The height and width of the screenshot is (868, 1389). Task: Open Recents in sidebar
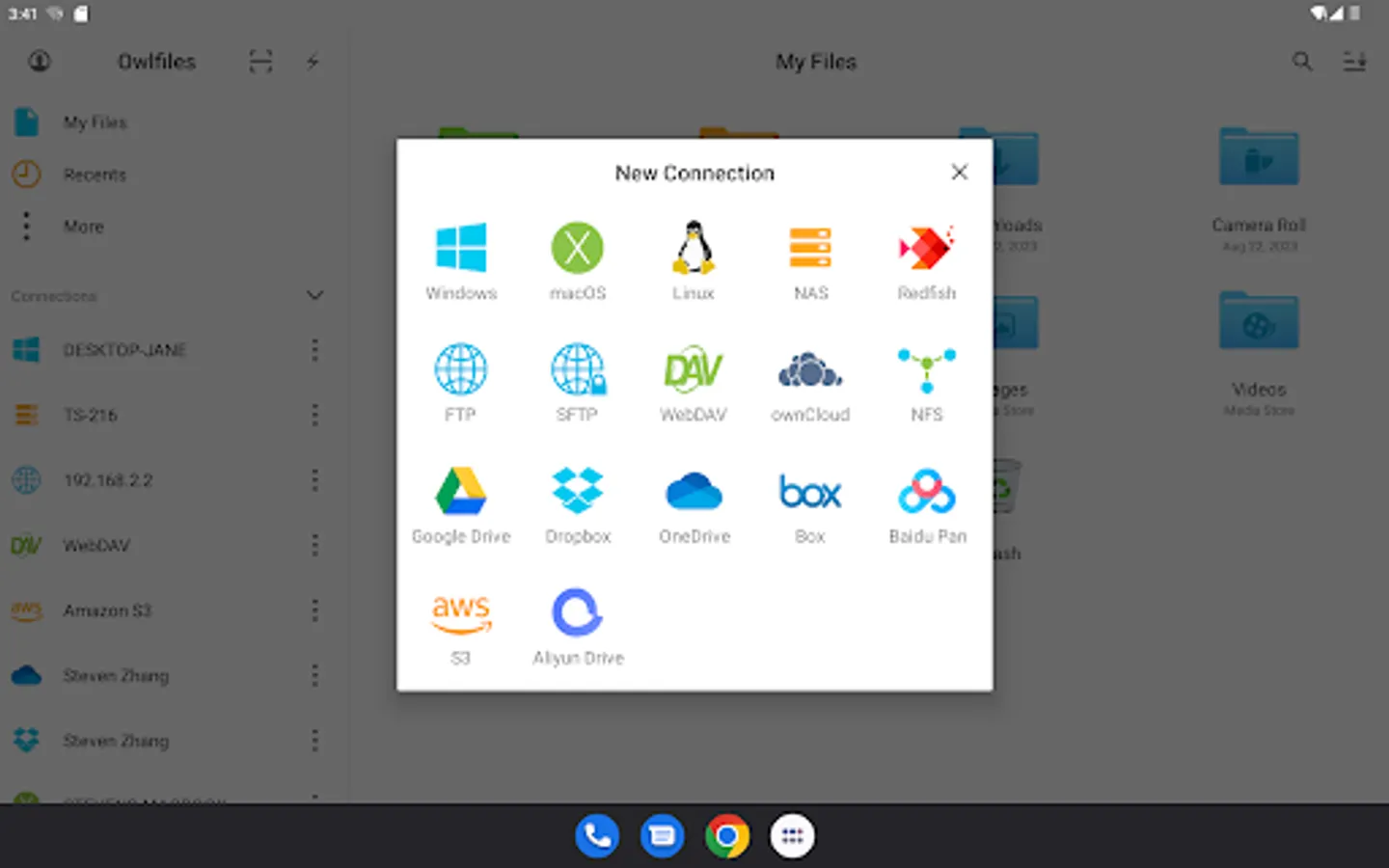pos(174,175)
